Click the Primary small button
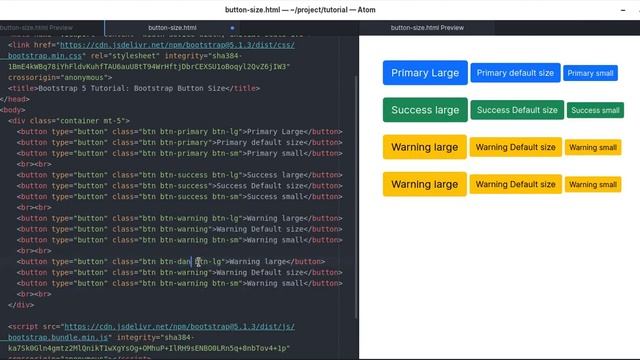This screenshot has width=640, height=360. [x=590, y=73]
